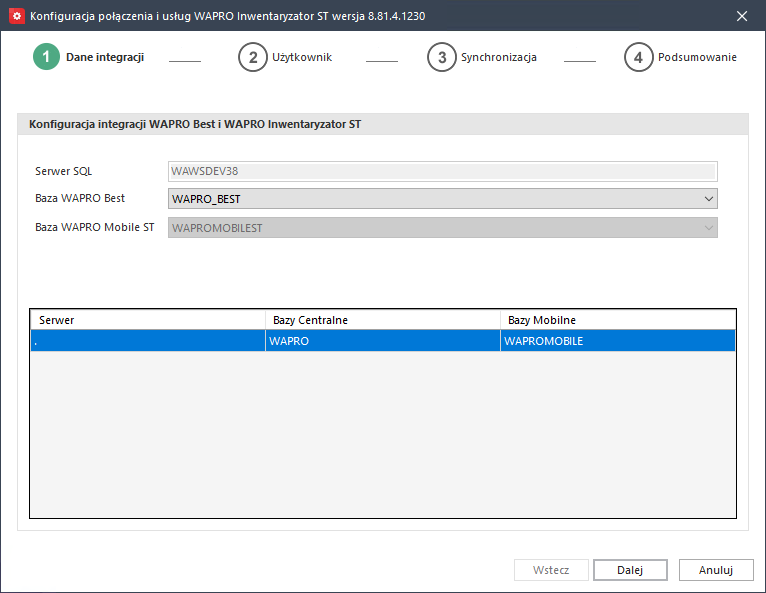Open the Baza WAPRO Best combo box
The height and width of the screenshot is (593, 766).
click(x=443, y=199)
